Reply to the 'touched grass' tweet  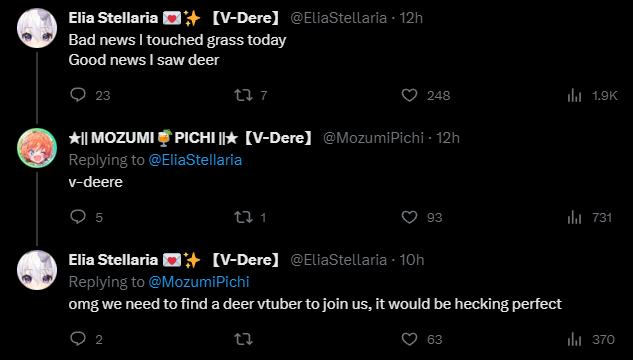[78, 95]
